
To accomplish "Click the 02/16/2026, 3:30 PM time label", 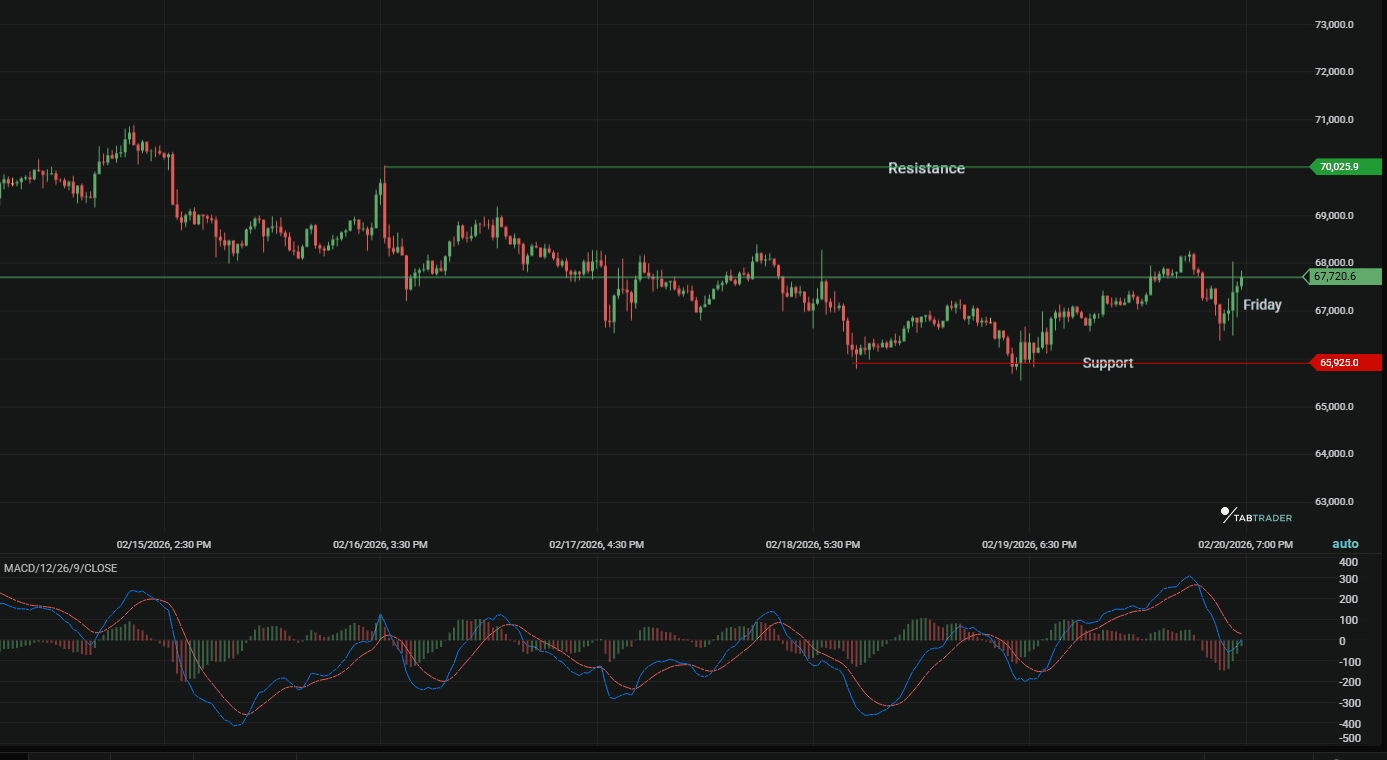I will tap(380, 545).
